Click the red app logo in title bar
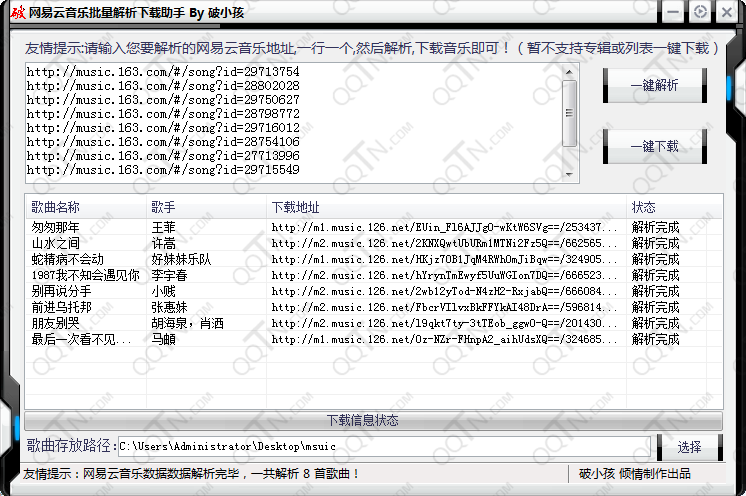Image resolution: width=746 pixels, height=496 pixels. tap(16, 12)
